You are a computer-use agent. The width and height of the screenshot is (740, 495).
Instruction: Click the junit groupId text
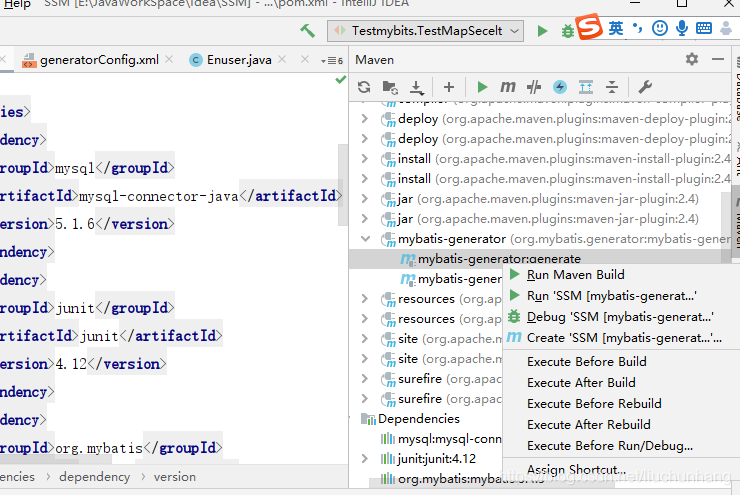tap(76, 308)
